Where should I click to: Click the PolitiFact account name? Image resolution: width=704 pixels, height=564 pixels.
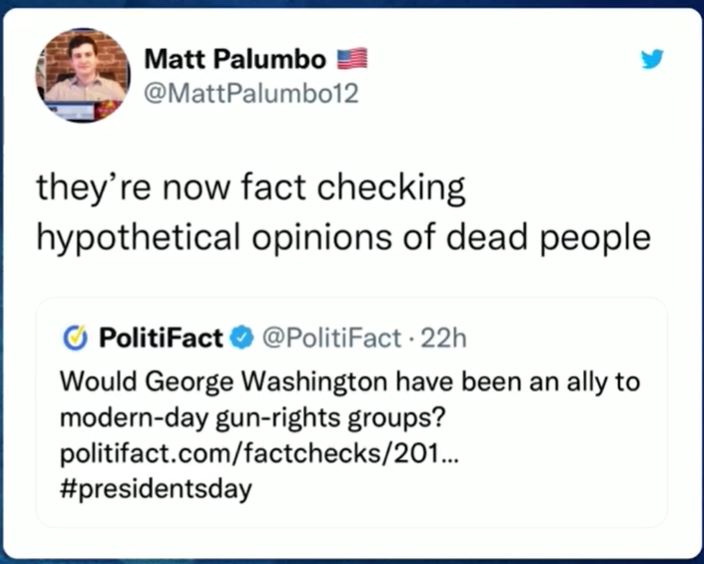[160, 339]
